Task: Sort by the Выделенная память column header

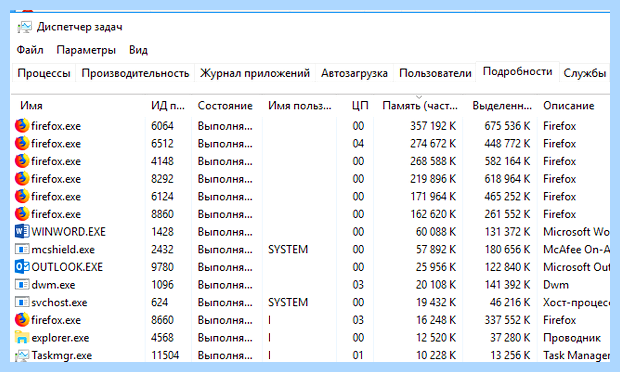Action: pyautogui.click(x=502, y=106)
